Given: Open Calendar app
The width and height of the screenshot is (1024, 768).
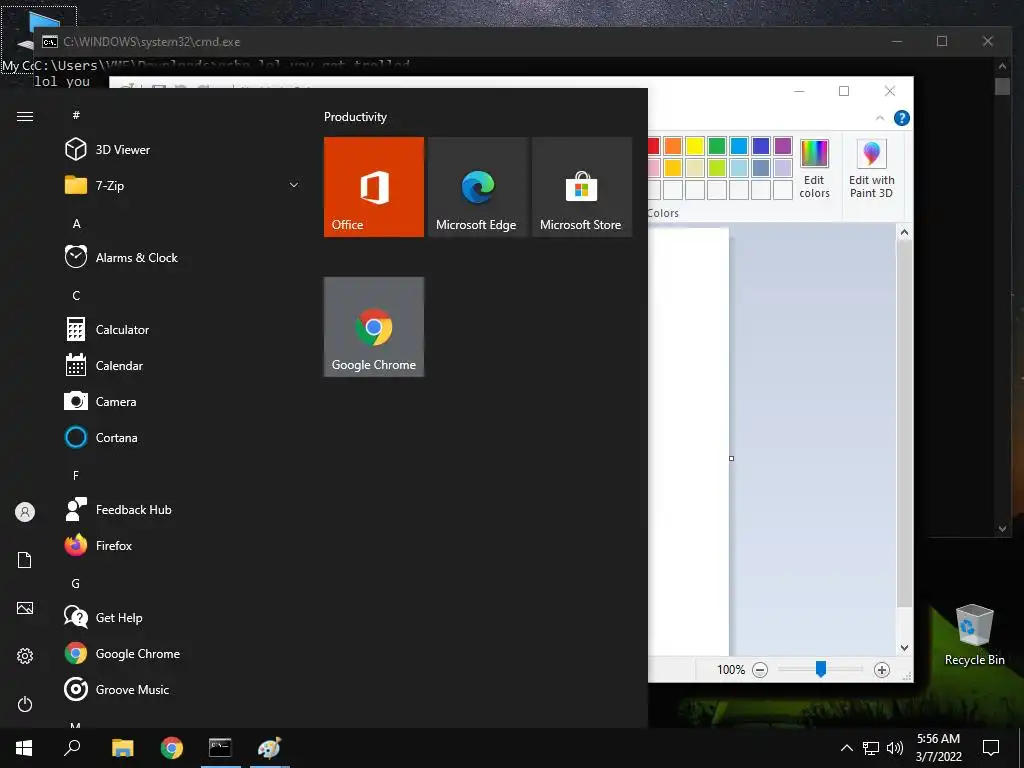Looking at the screenshot, I should pyautogui.click(x=104, y=366).
